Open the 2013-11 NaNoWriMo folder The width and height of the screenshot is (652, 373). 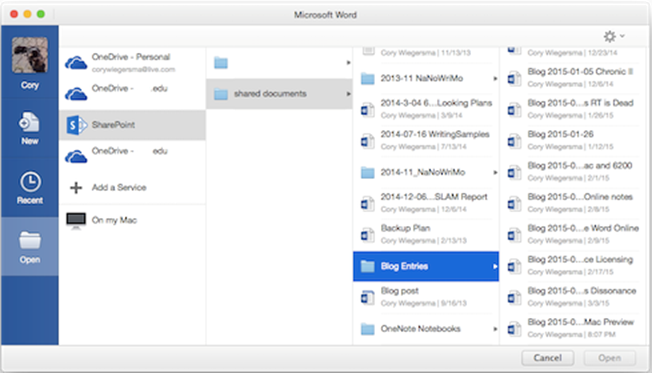coord(426,78)
